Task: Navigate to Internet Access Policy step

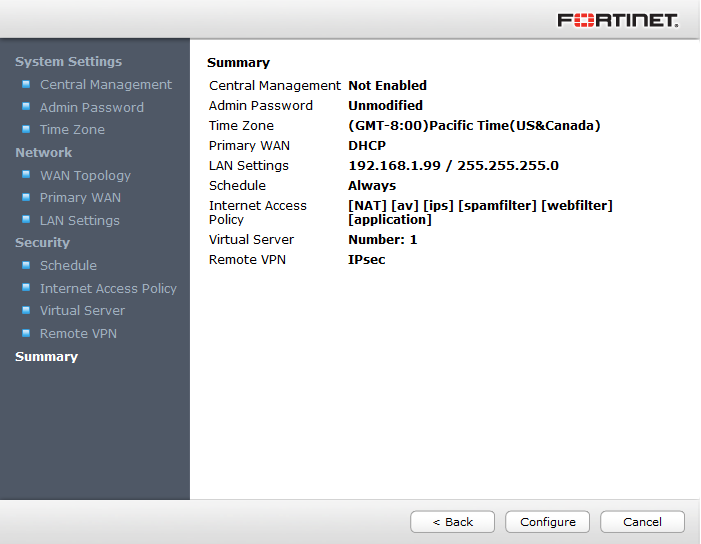Action: click(x=108, y=288)
